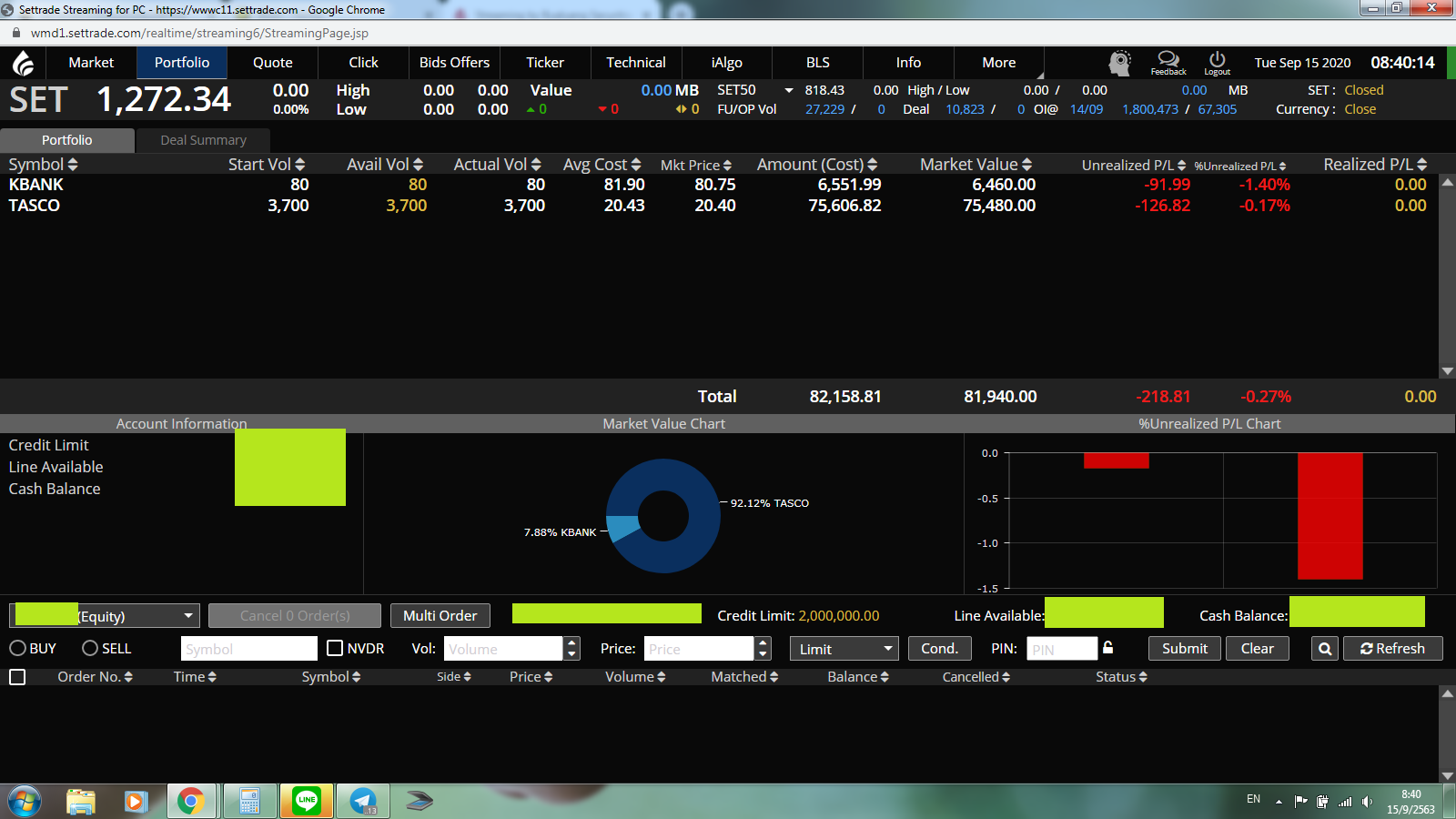Switch to the Deal Summary tab

coord(204,140)
